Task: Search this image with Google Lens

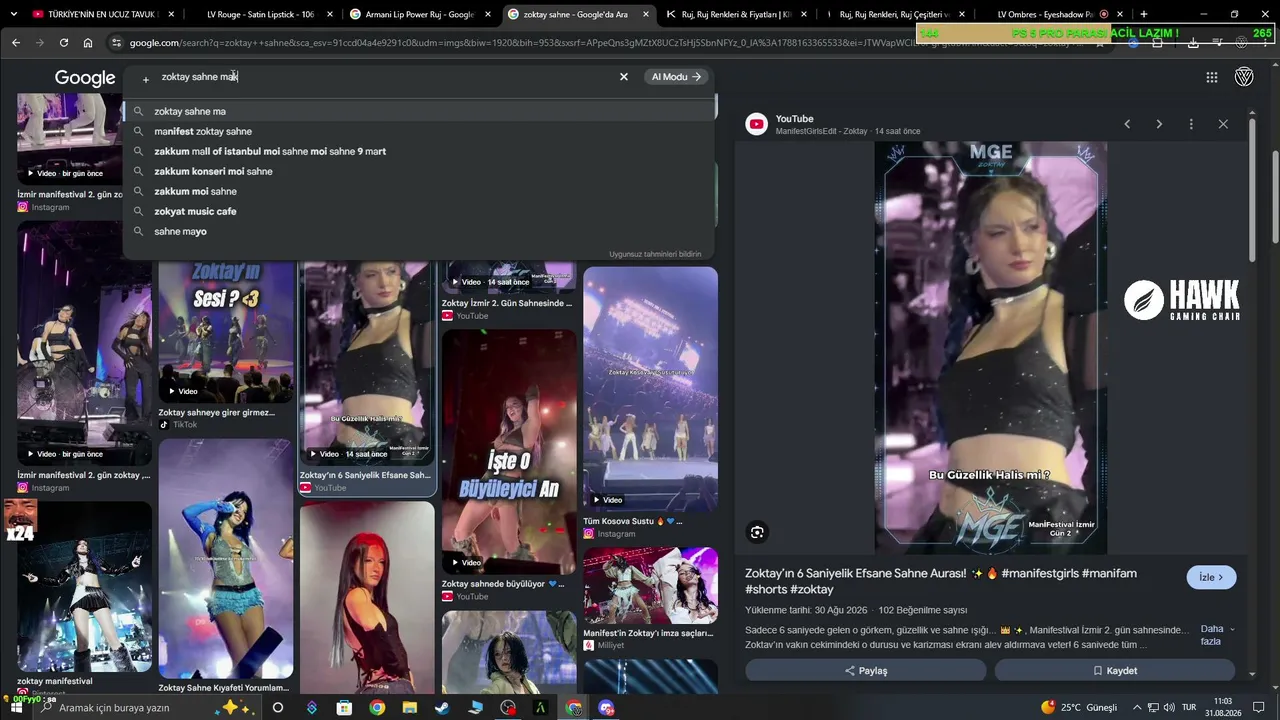Action: click(x=757, y=532)
